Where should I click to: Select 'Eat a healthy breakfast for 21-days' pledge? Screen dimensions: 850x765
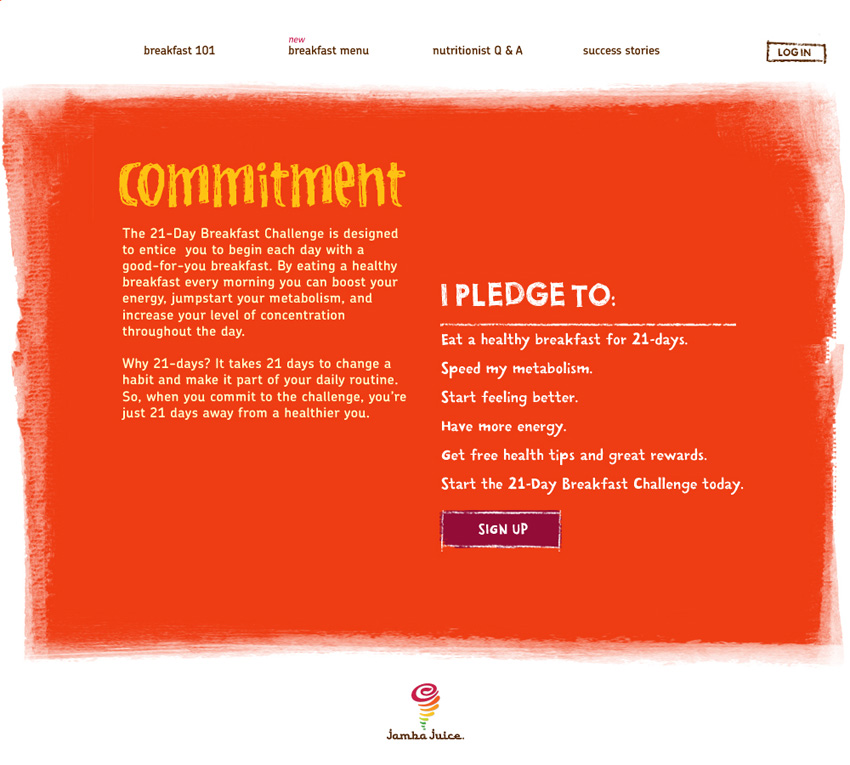click(564, 340)
